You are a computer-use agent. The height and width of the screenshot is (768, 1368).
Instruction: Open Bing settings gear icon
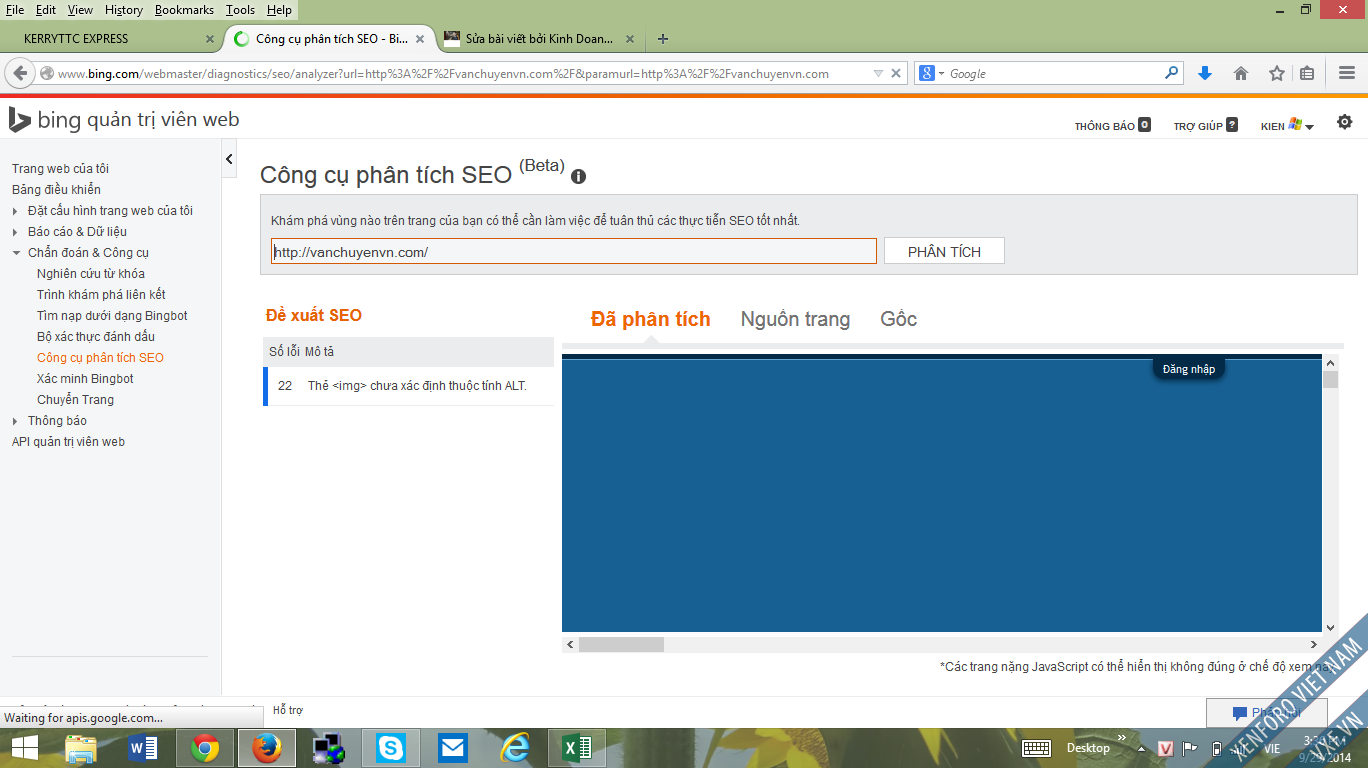(x=1344, y=122)
